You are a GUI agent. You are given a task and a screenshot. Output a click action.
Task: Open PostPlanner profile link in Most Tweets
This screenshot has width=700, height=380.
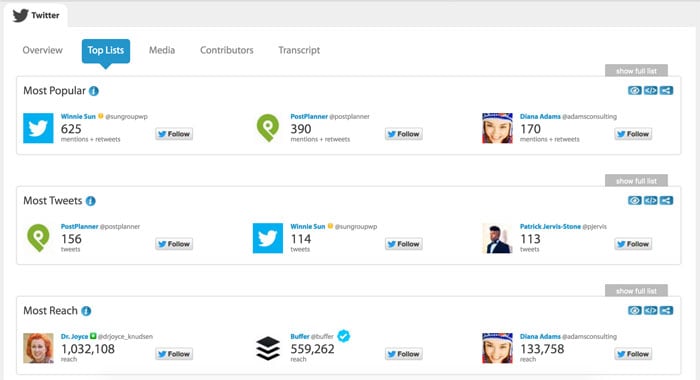point(79,226)
